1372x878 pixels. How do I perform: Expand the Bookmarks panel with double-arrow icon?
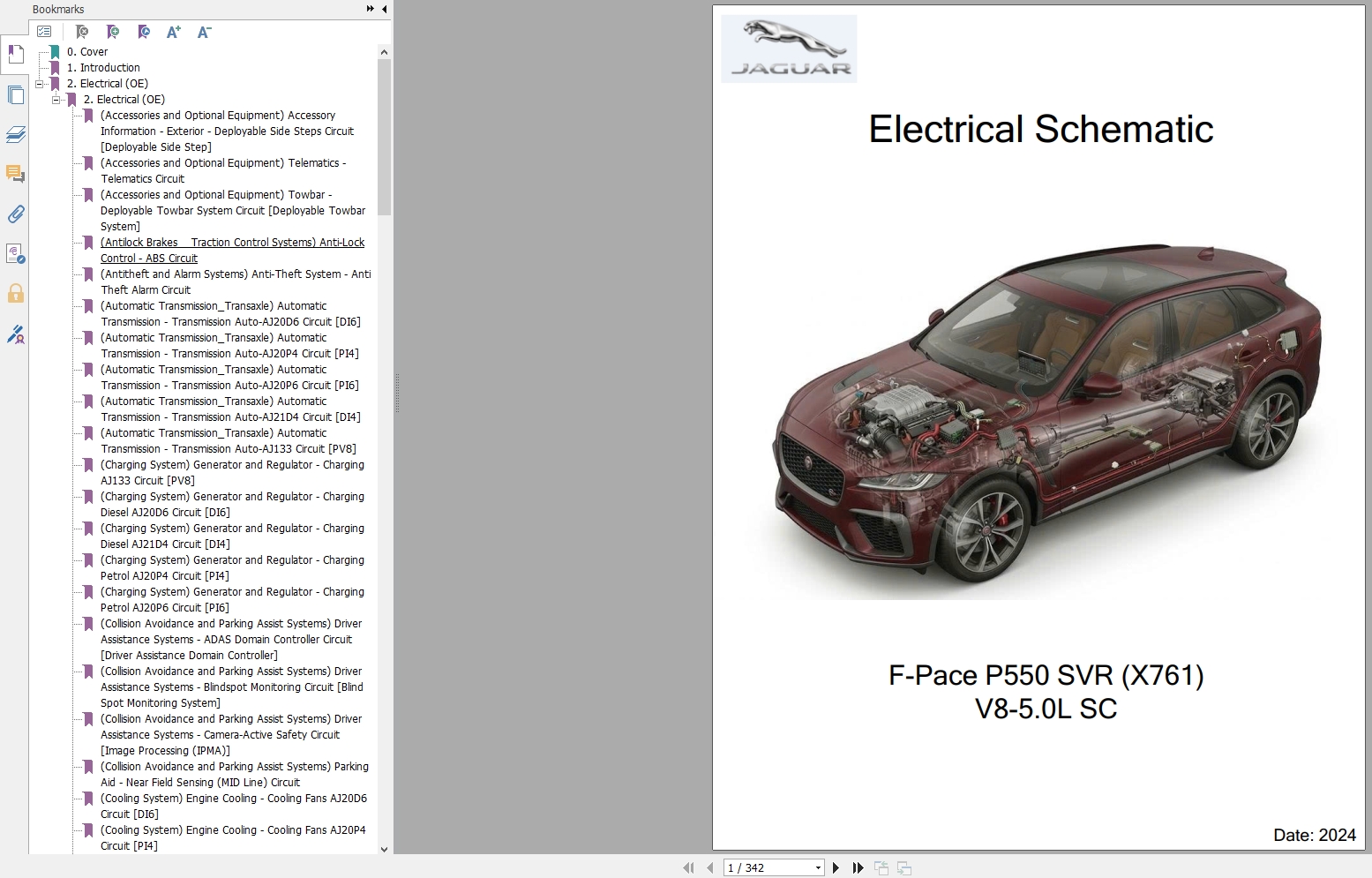pyautogui.click(x=371, y=9)
